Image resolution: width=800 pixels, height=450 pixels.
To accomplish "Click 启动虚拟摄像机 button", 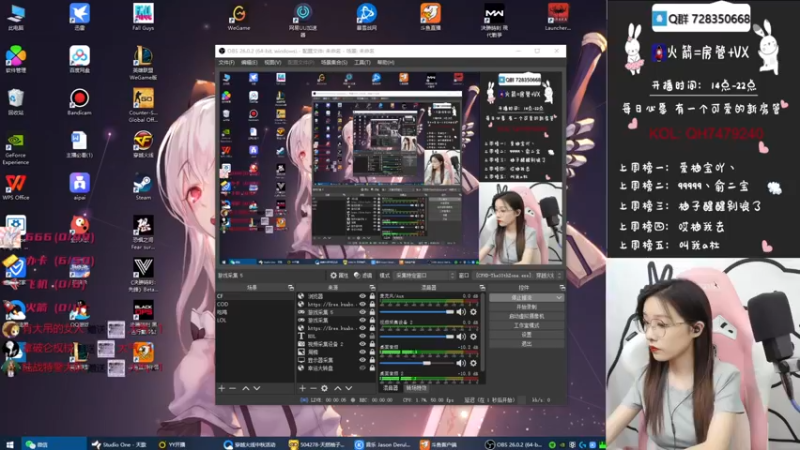I will [527, 316].
